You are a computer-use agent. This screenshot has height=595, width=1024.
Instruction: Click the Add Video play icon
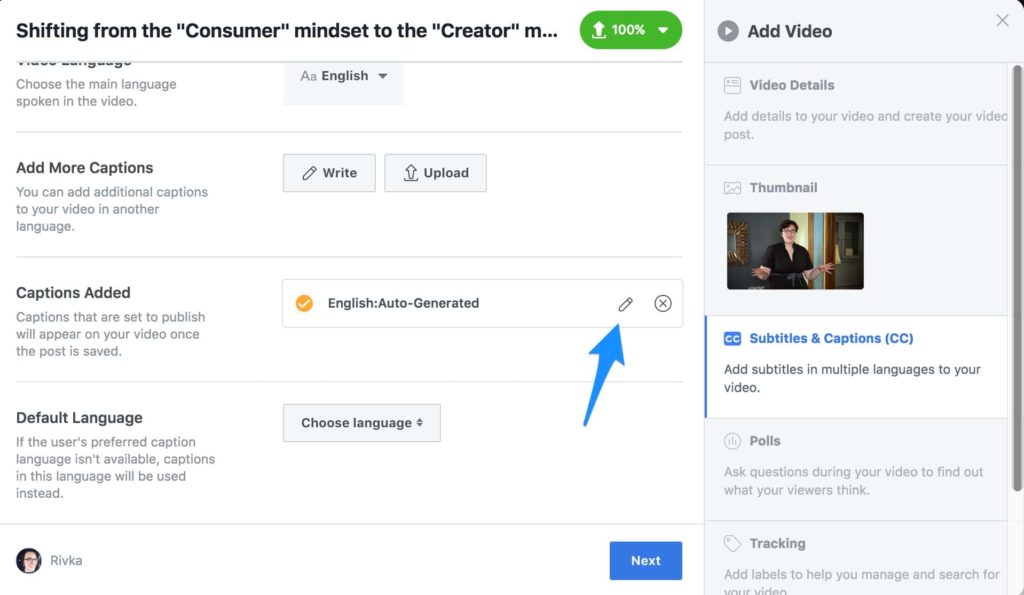click(728, 31)
